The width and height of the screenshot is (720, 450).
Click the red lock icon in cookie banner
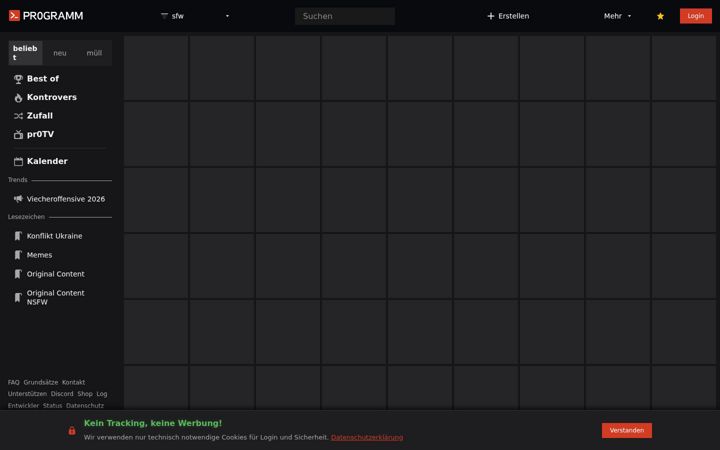click(x=72, y=430)
